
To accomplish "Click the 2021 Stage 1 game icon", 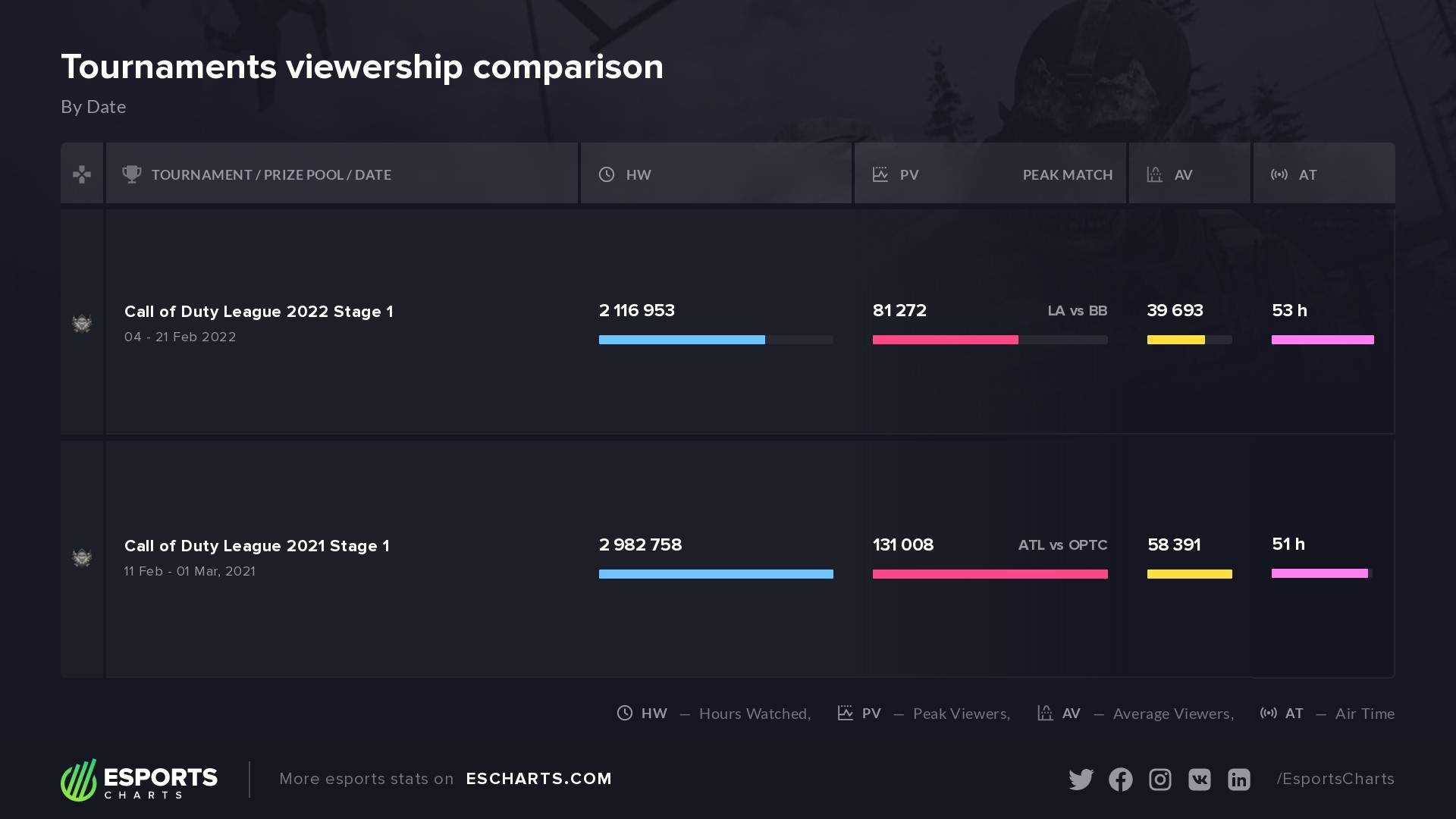I will coord(82,558).
